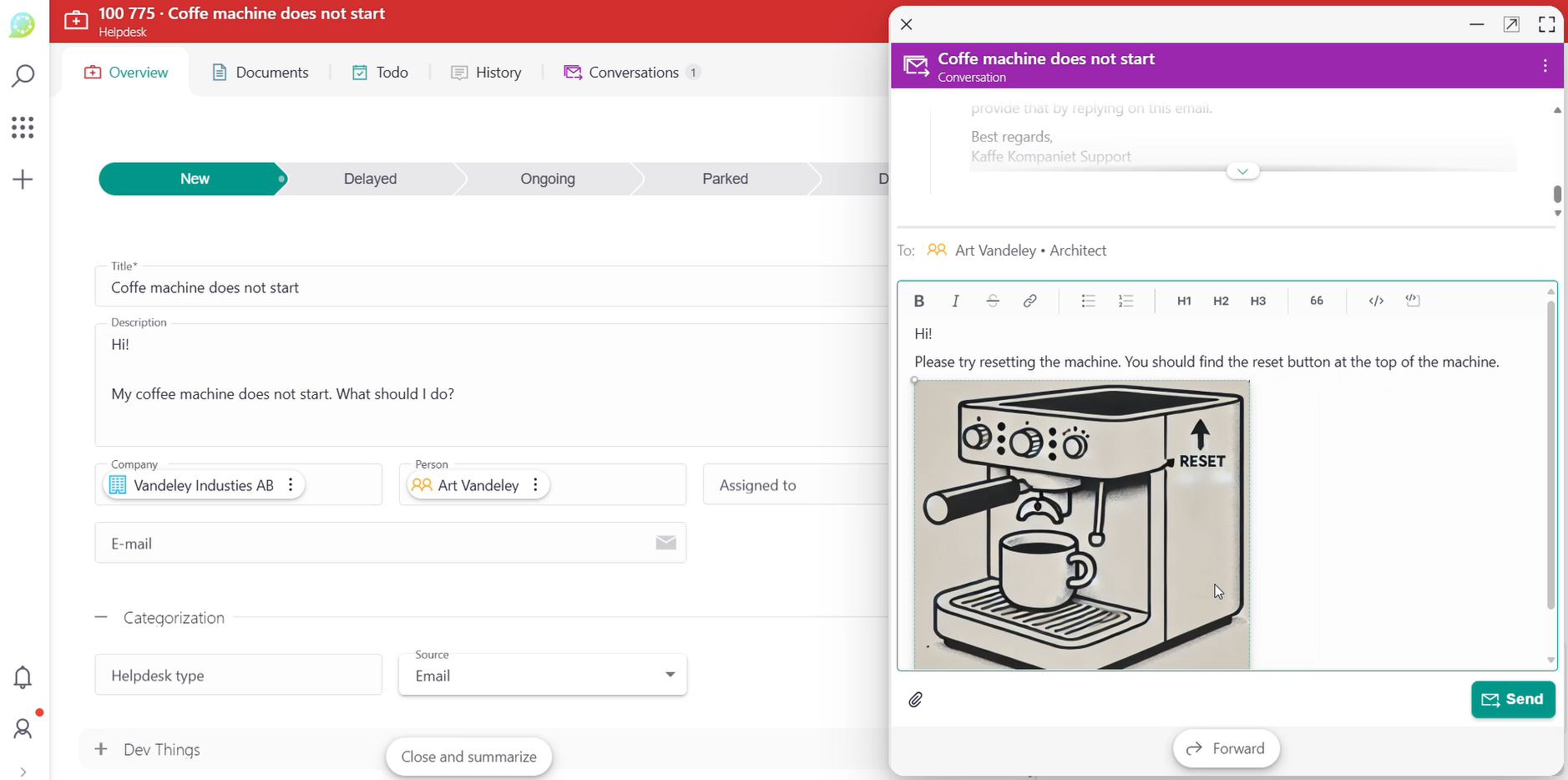This screenshot has width=1568, height=780.
Task: Expand the collapsed previous message chevron
Action: pos(1242,171)
